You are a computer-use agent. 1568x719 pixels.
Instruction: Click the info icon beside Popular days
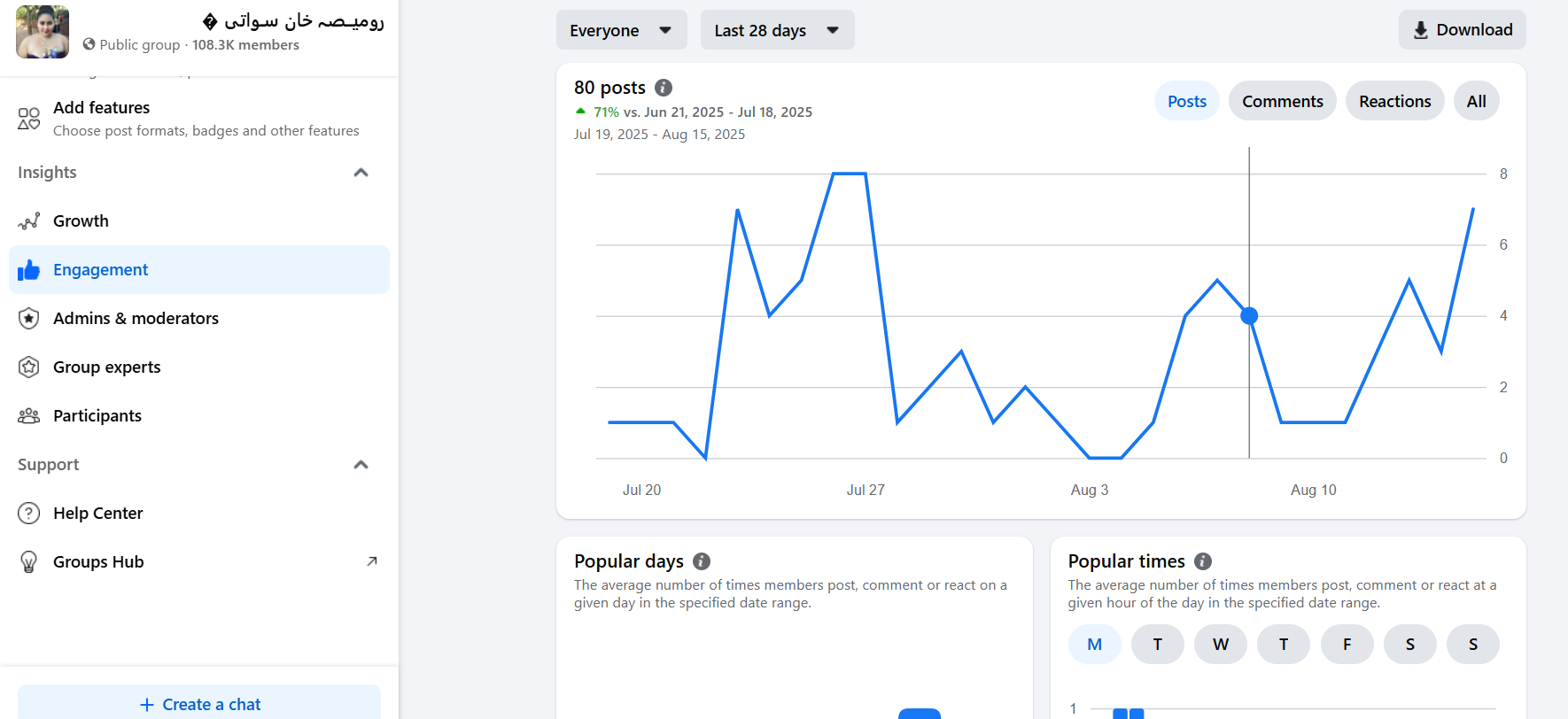tap(702, 561)
